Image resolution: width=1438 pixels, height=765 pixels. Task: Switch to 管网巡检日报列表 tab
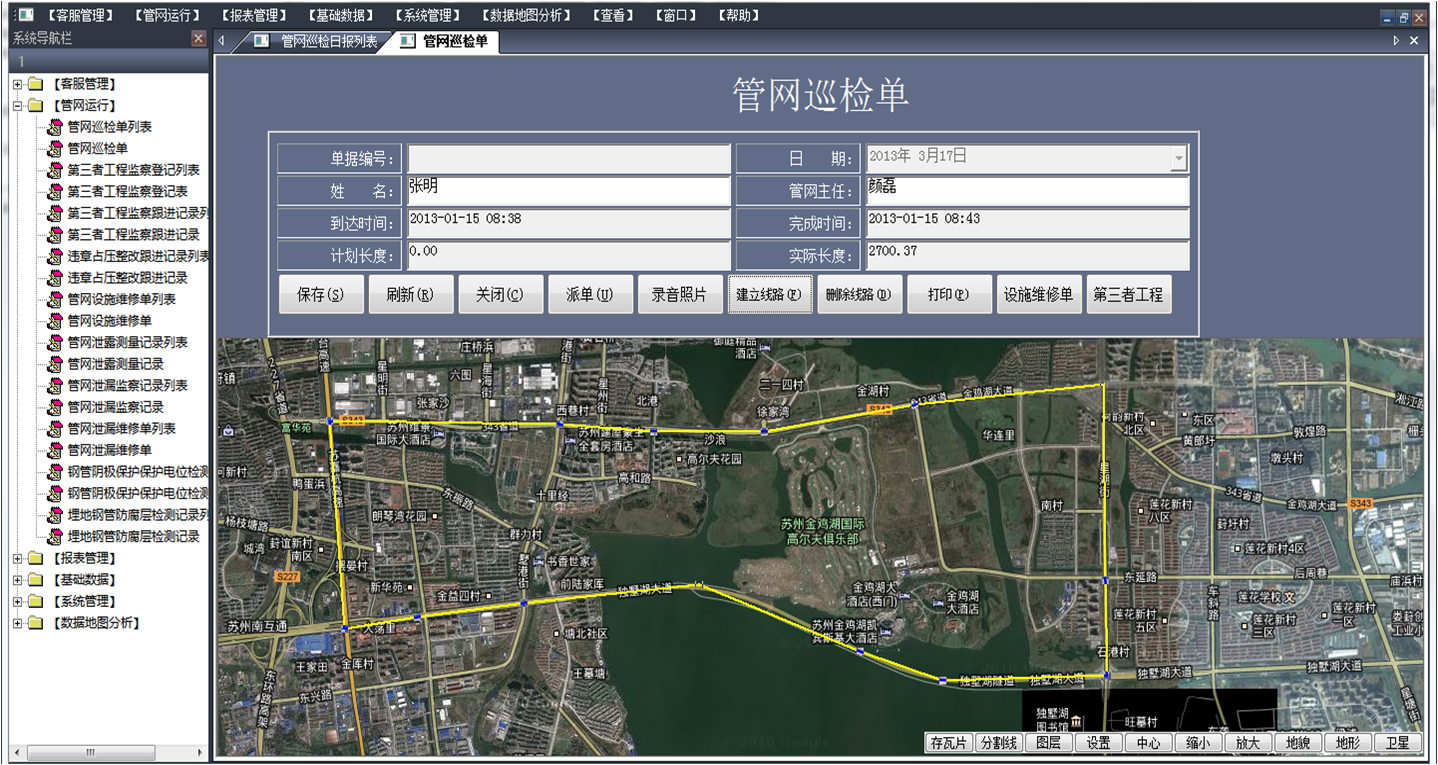(x=328, y=41)
